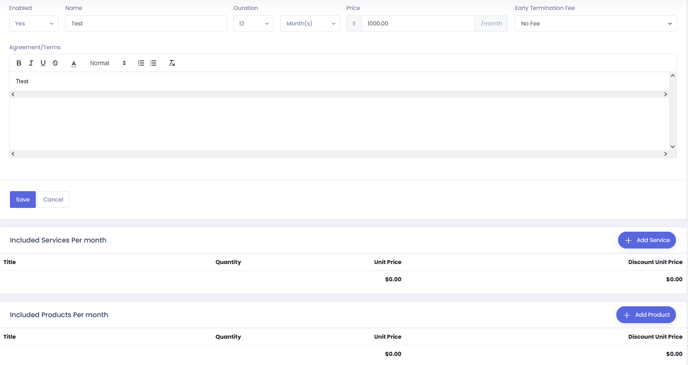Click the Products table Unit Price header
Image resolution: width=688 pixels, height=365 pixels.
click(x=387, y=336)
